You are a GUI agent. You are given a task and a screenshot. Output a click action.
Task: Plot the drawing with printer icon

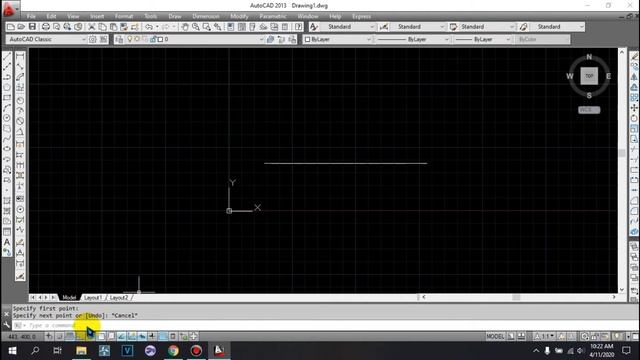46,27
